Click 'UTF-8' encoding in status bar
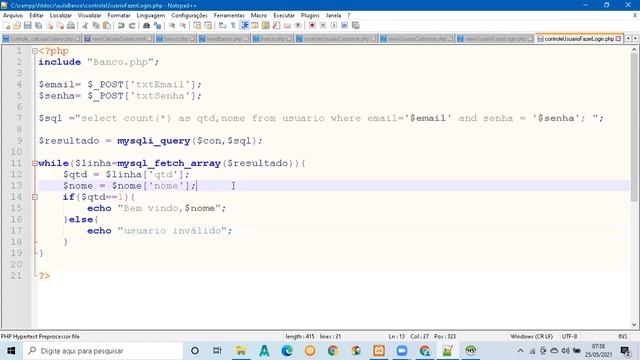 (x=569, y=336)
